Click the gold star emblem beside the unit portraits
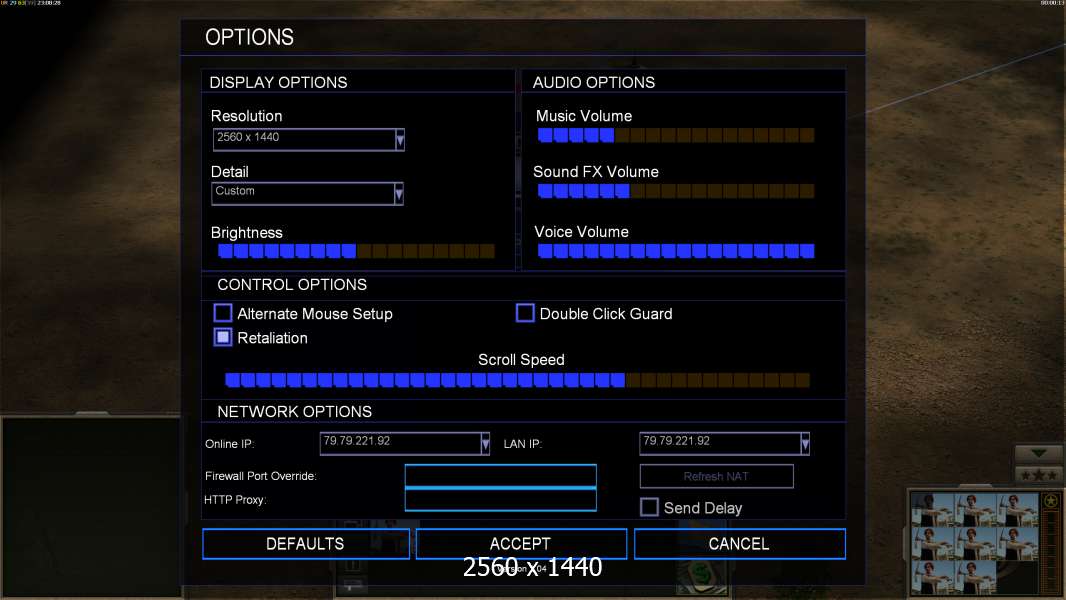 click(1051, 501)
